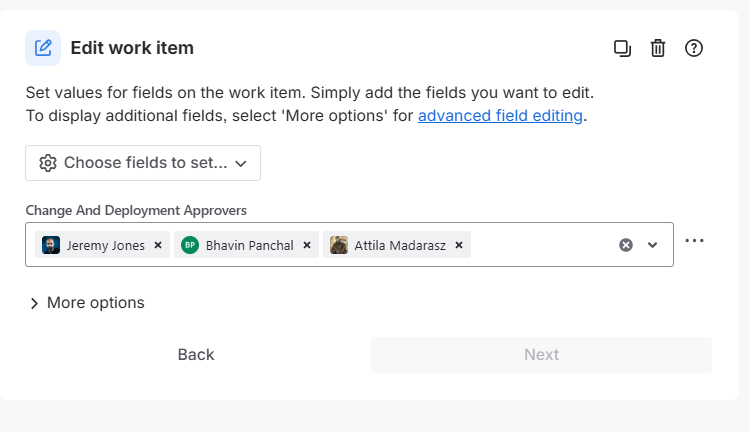Expand More options
The height and width of the screenshot is (432, 750).
click(x=86, y=303)
